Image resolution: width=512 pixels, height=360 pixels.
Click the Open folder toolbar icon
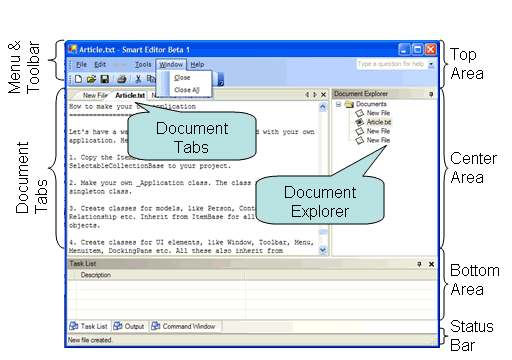click(x=91, y=79)
